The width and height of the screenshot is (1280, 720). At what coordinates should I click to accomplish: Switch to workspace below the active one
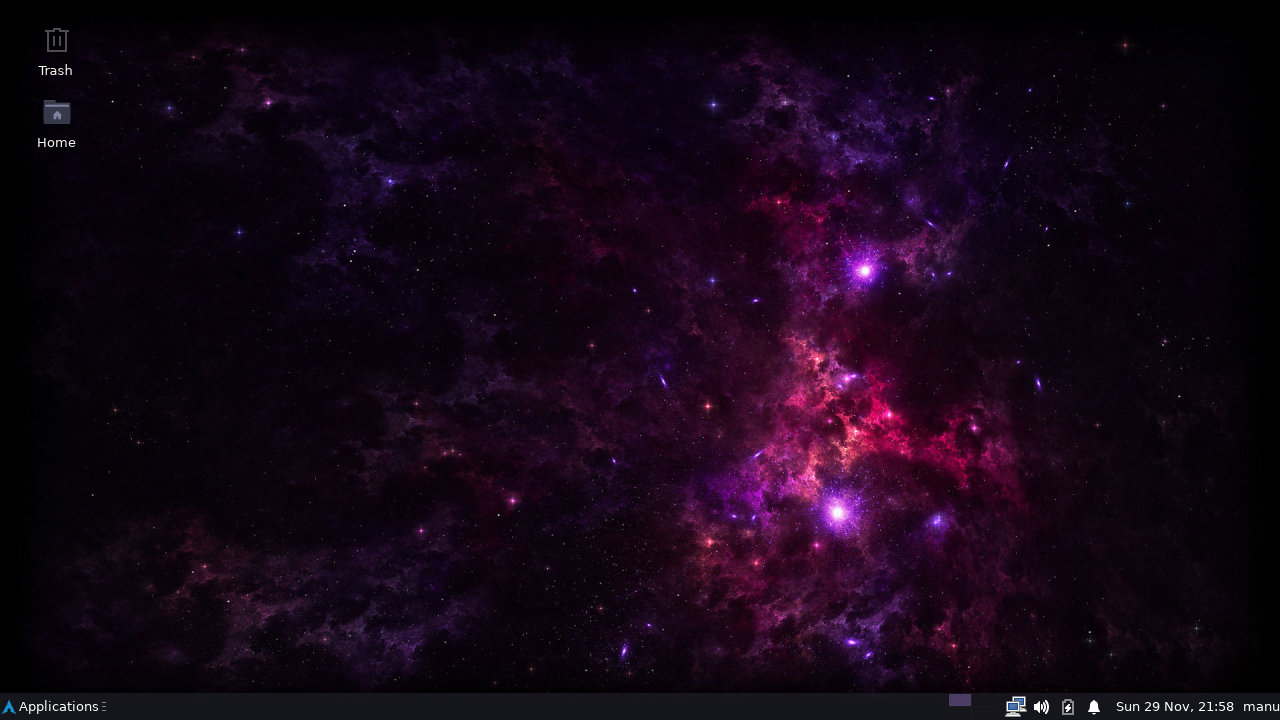tap(960, 714)
